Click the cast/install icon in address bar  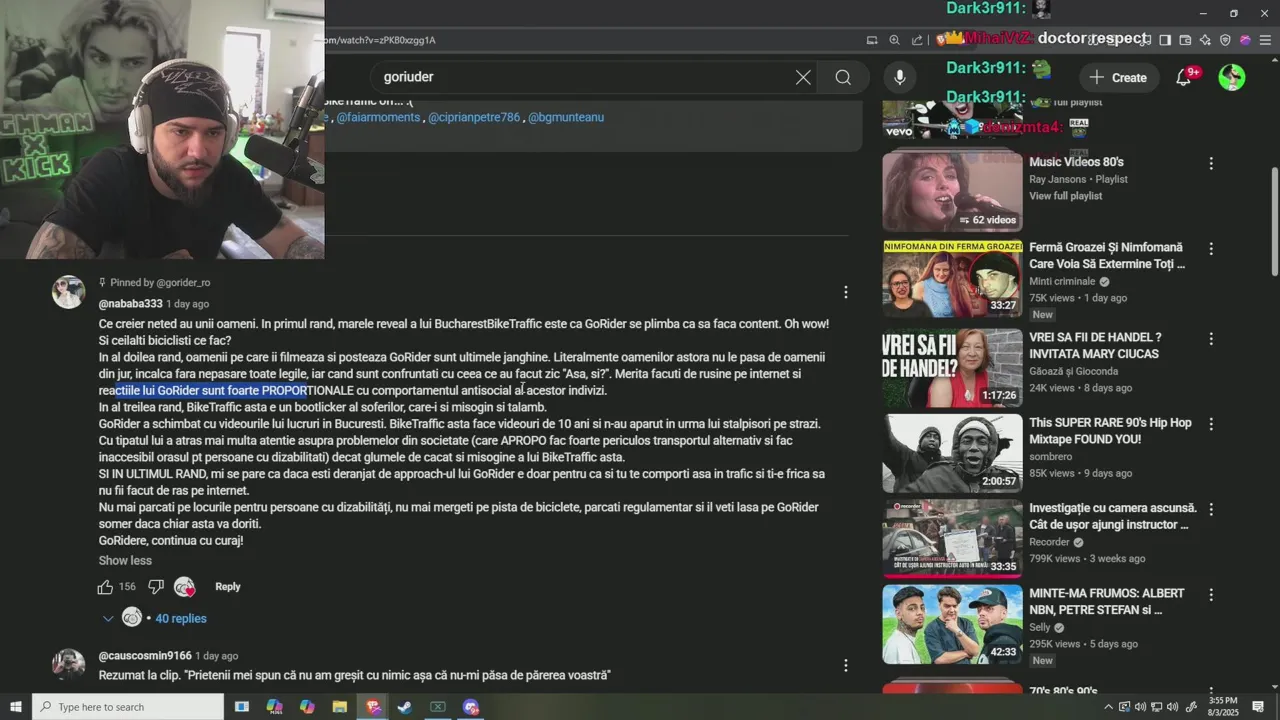tap(872, 40)
